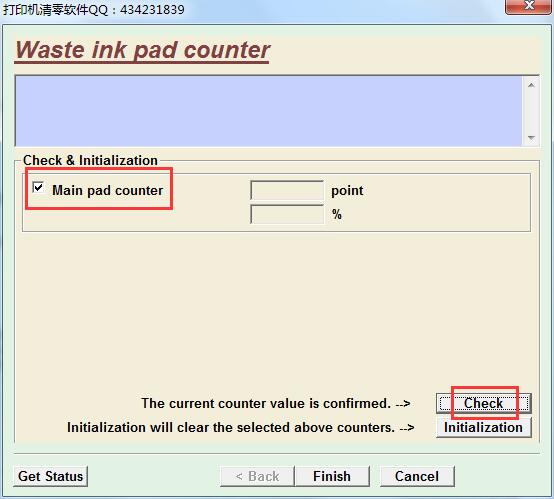Screen dimensions: 554x499
Task: Click the Initialization button
Action: click(x=484, y=427)
